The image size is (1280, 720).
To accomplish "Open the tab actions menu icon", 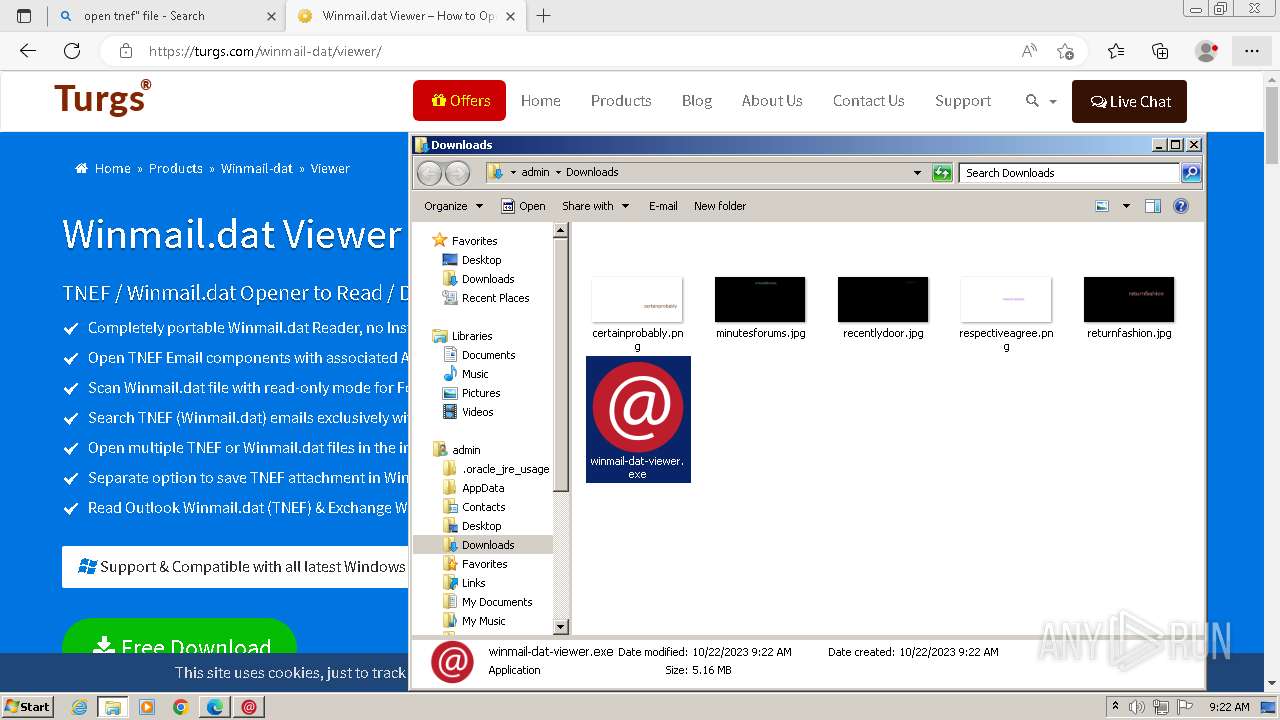I will [24, 16].
